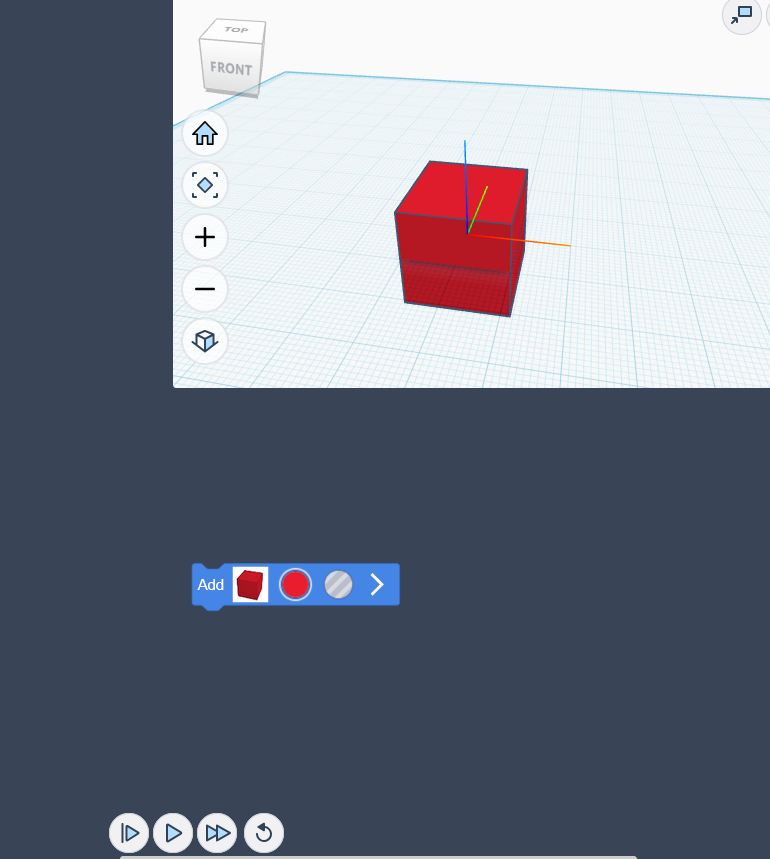Viewport: 770px width, 859px height.
Task: Pick the red solid color in the Add block
Action: (x=295, y=585)
